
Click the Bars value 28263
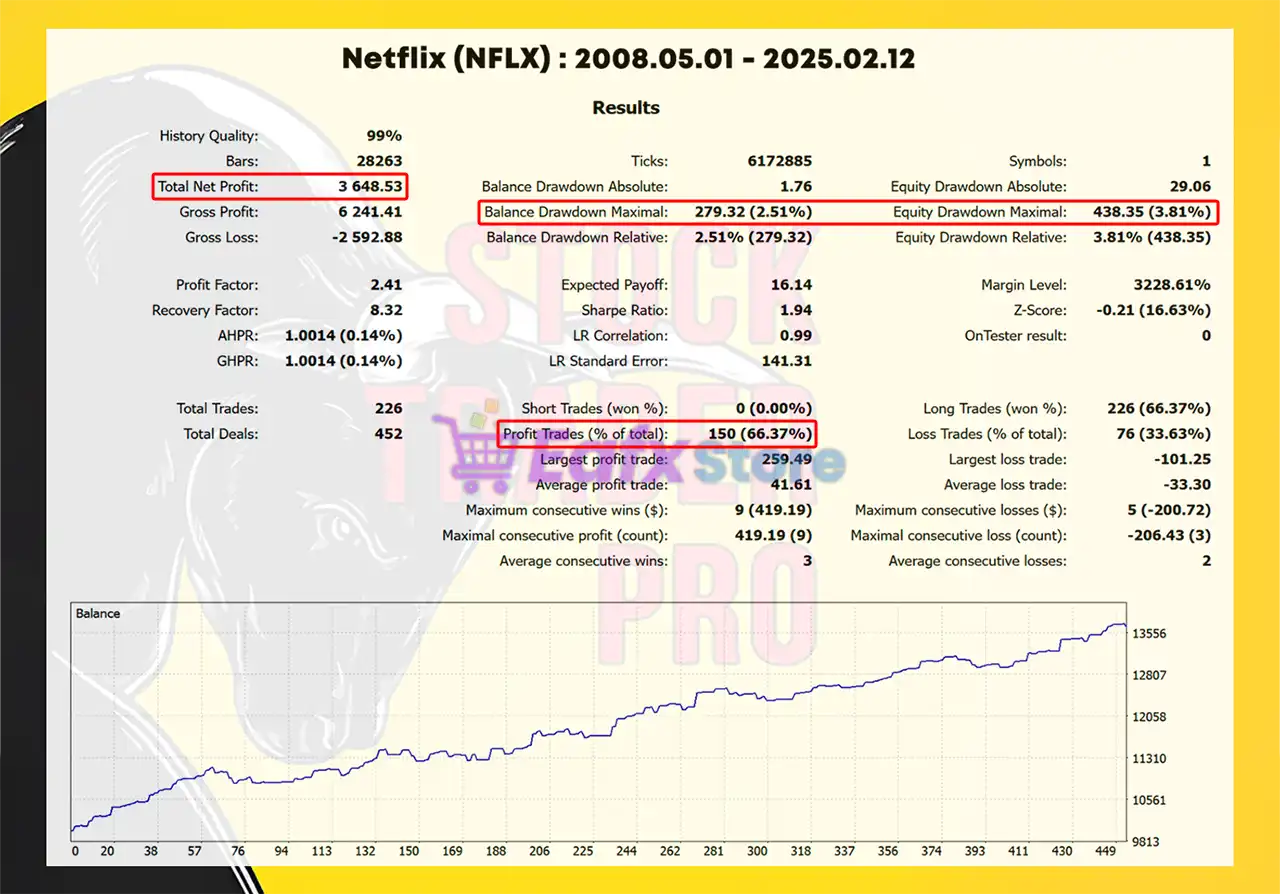[378, 161]
